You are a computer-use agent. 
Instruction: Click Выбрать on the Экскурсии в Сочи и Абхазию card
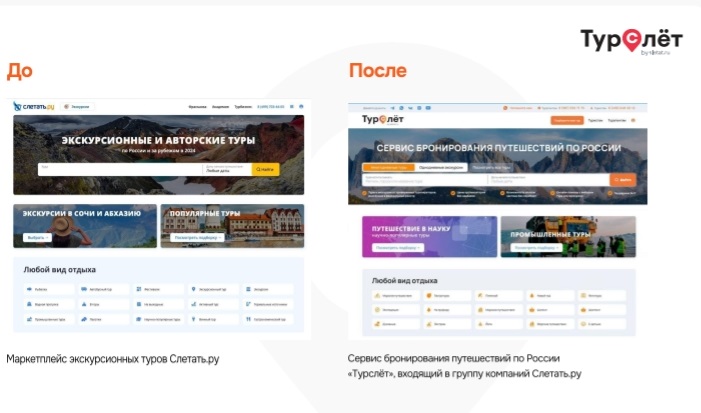point(37,238)
